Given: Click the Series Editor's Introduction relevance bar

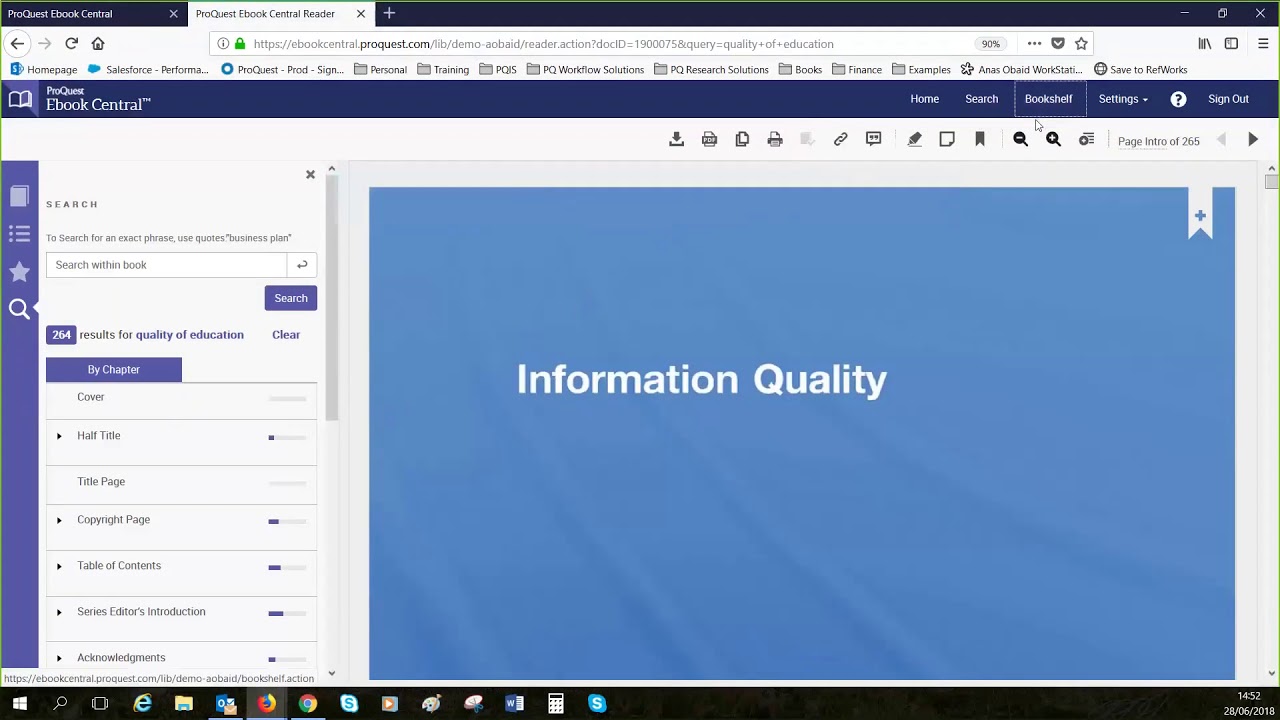Looking at the screenshot, I should 287,614.
